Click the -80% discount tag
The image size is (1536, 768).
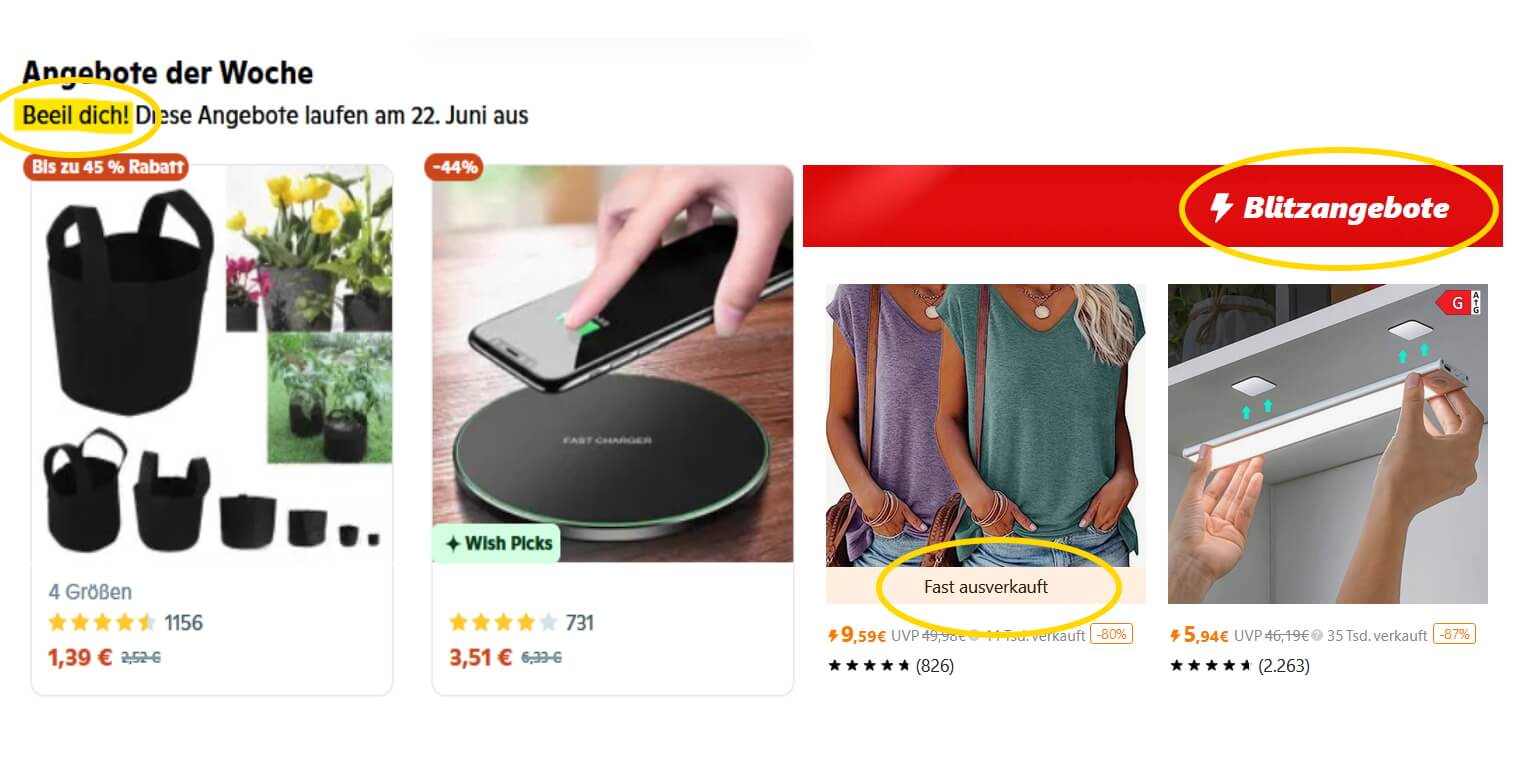point(1111,634)
